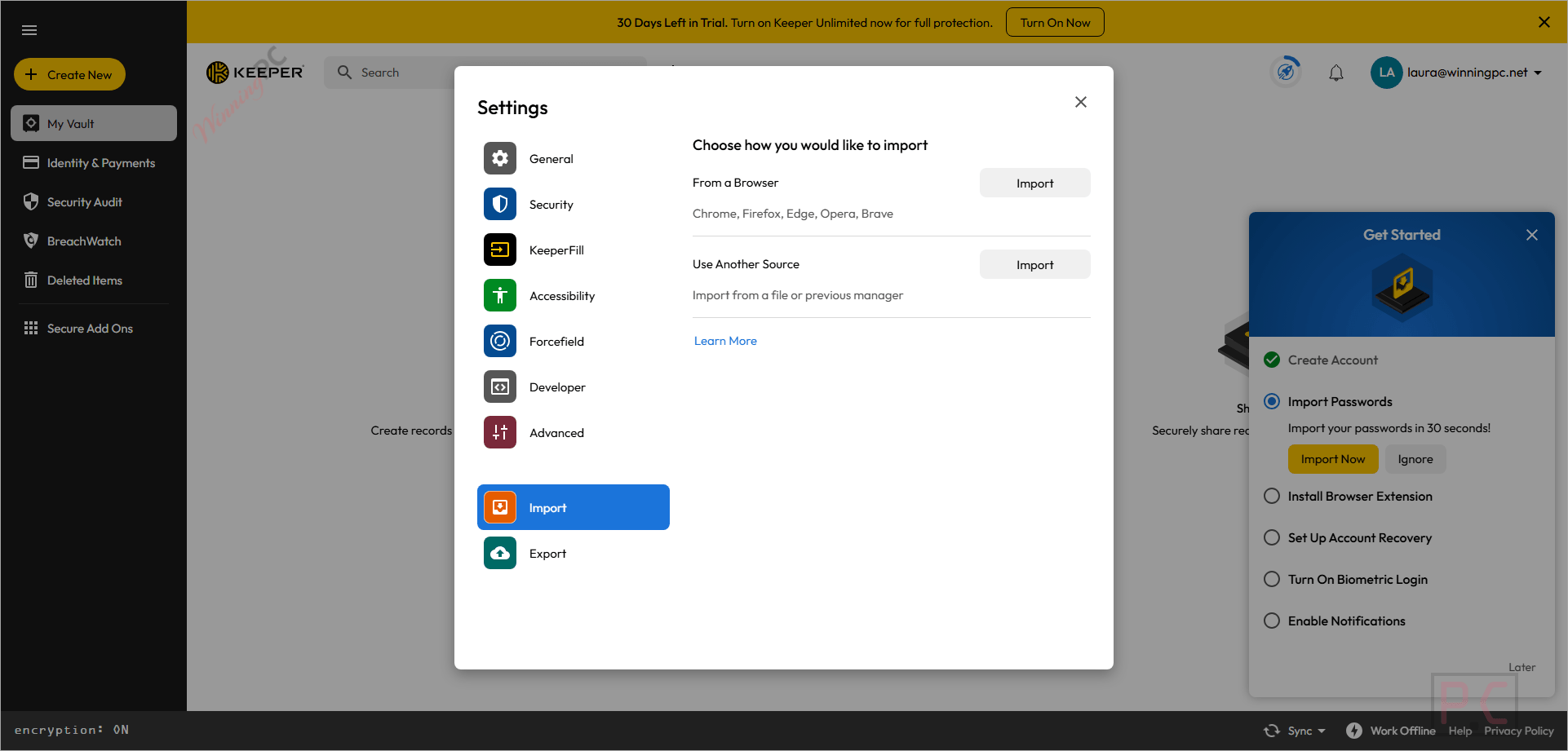Click the Import Now button
The height and width of the screenshot is (751, 1568).
pos(1333,459)
